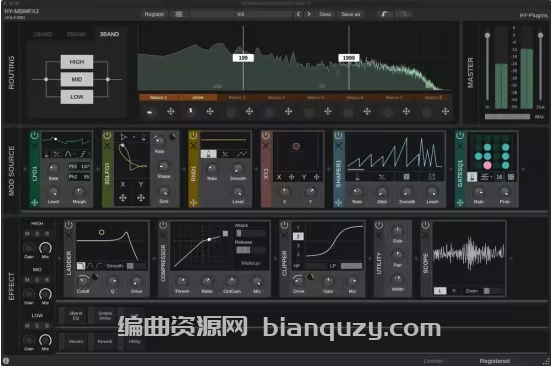
Task: Choose the 3Band EQ effect slot
Action: 76,316
